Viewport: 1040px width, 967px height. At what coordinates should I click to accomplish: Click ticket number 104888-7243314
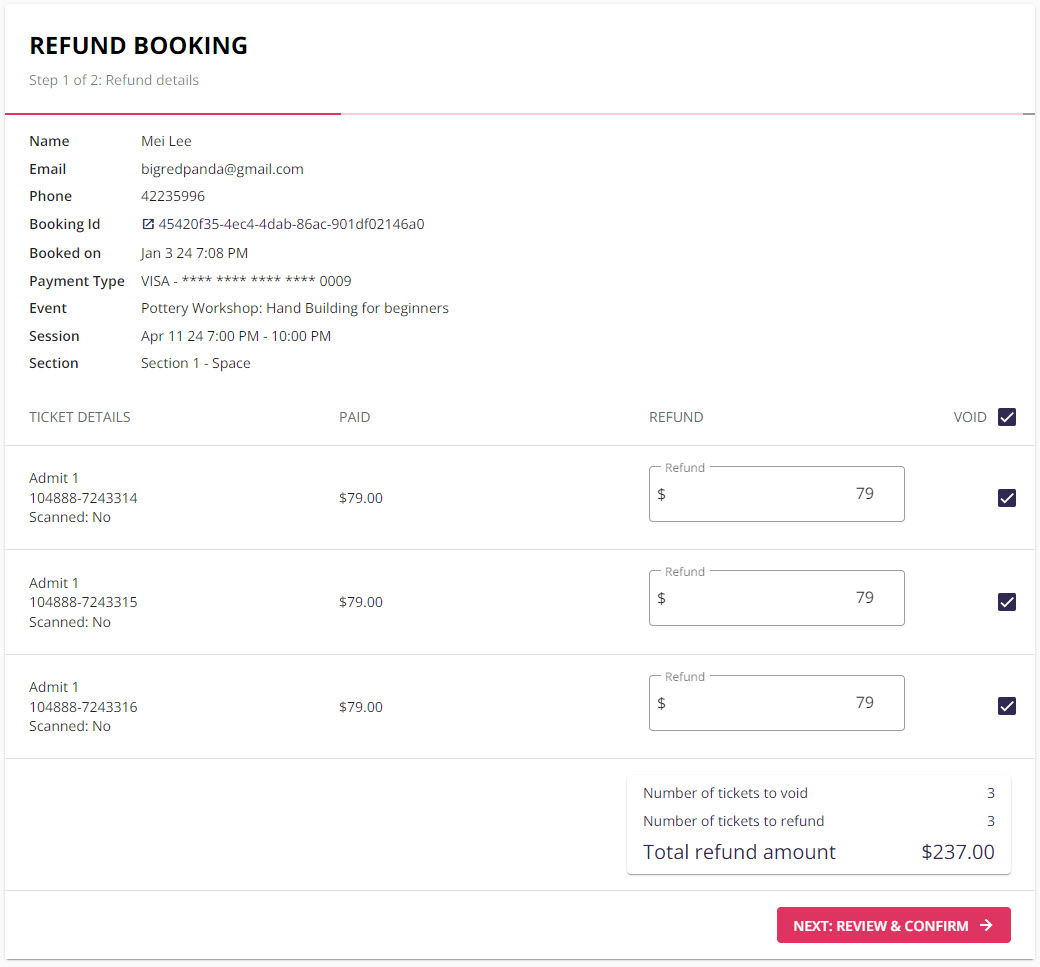pos(83,498)
